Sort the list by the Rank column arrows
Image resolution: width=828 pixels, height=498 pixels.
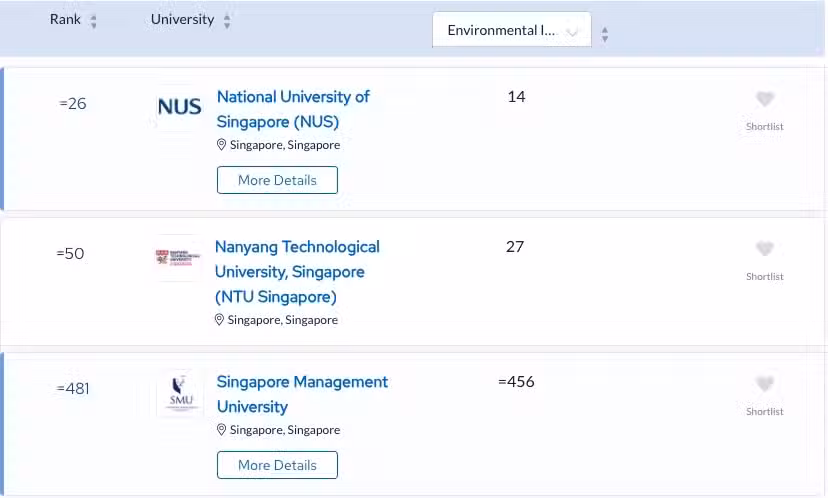pyautogui.click(x=93, y=22)
